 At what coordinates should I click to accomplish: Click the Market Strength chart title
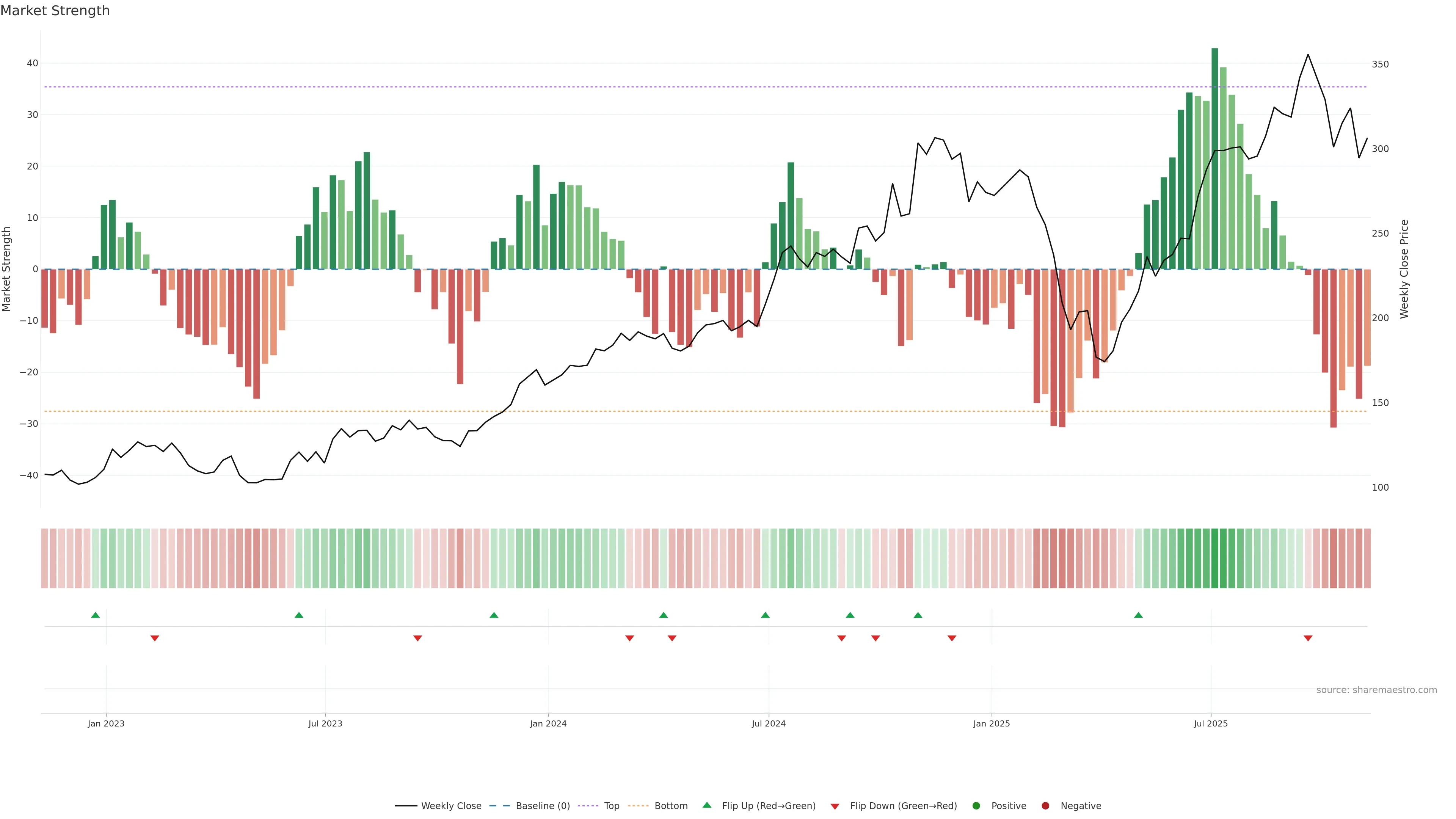pos(55,11)
